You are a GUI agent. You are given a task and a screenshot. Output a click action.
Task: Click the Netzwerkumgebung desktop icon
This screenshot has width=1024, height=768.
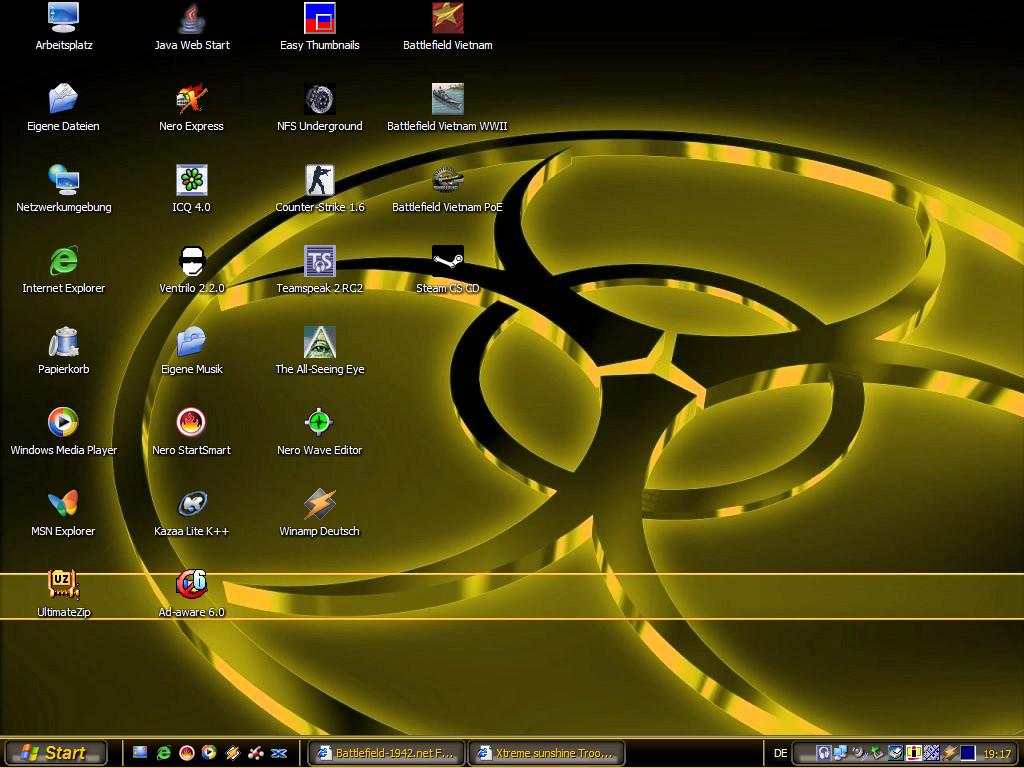pyautogui.click(x=63, y=189)
